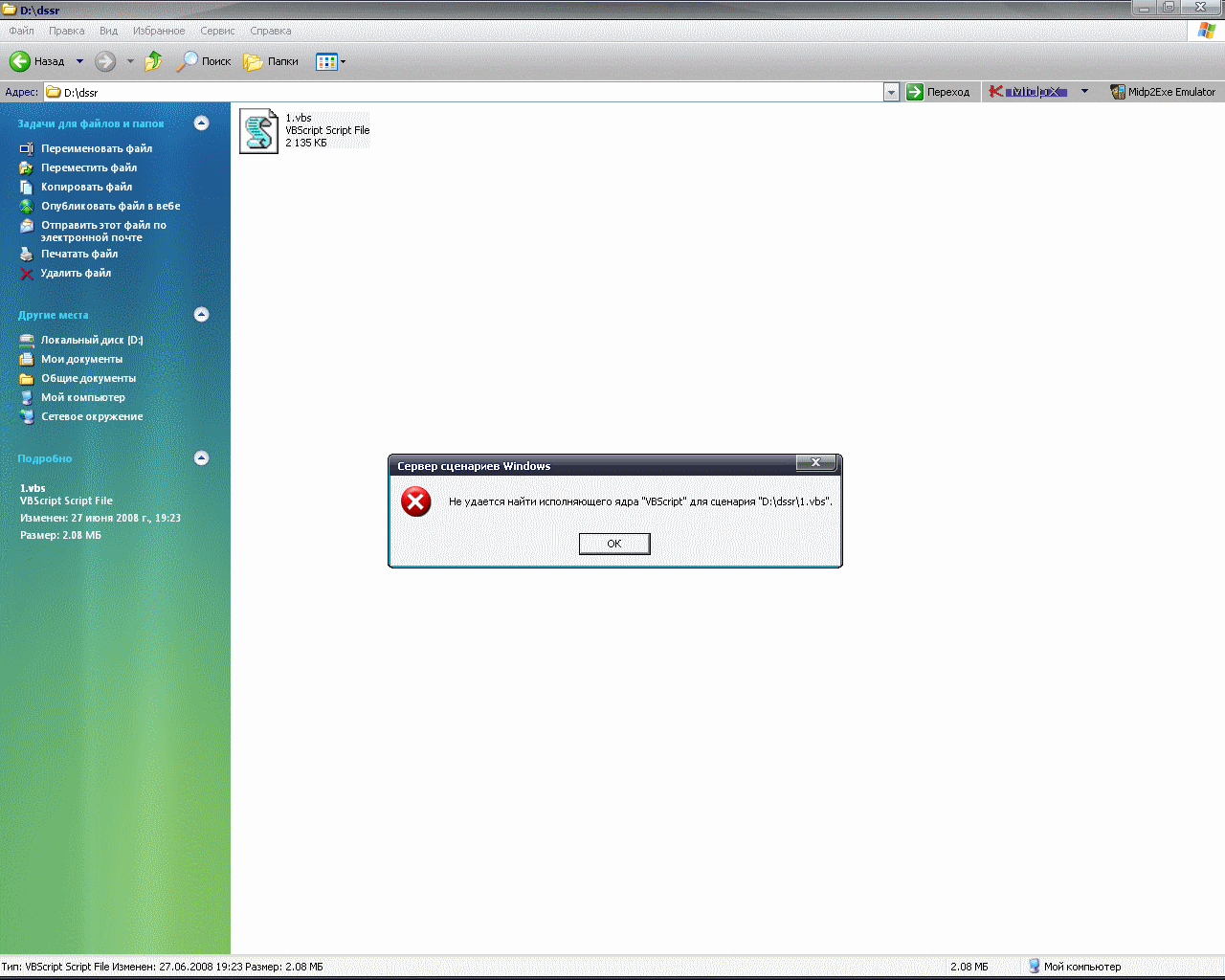Click Копировать файл link

click(86, 187)
